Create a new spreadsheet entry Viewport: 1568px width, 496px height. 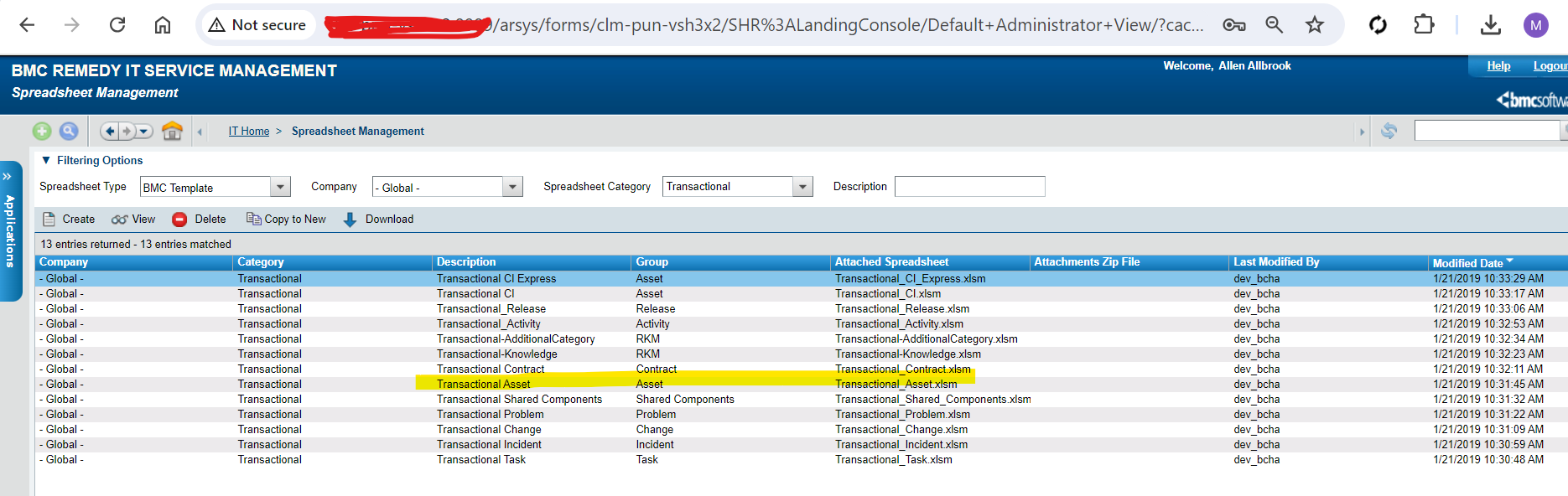click(70, 220)
